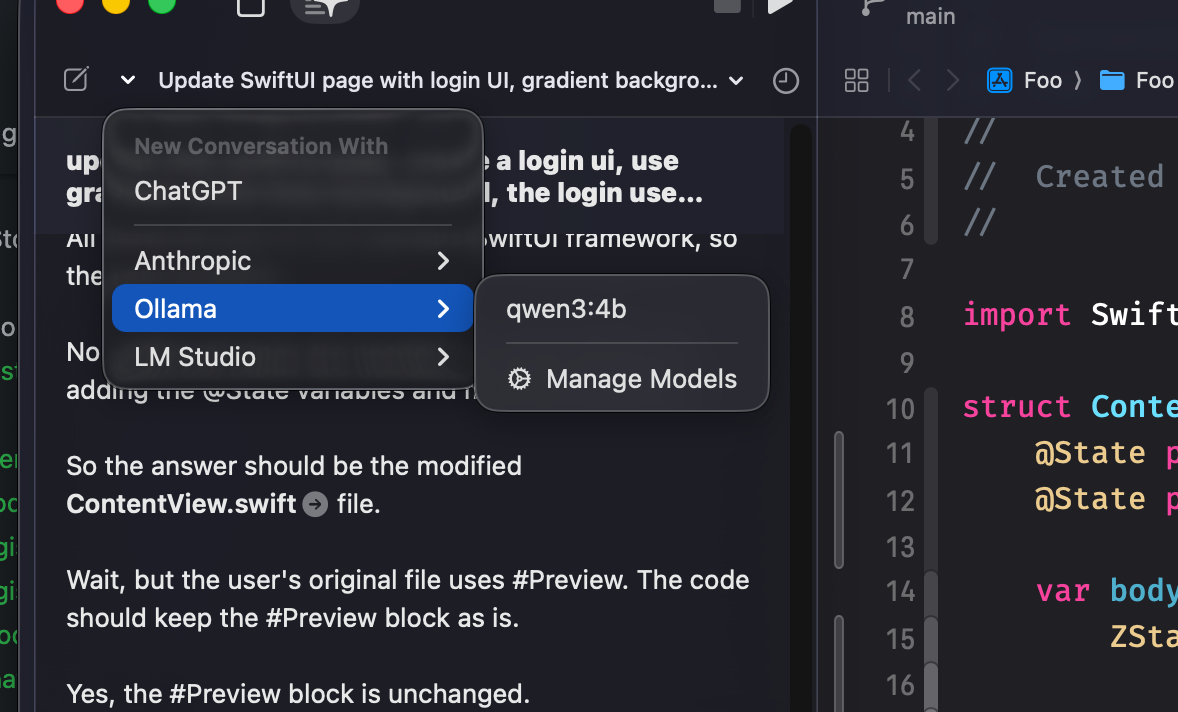1178x712 pixels.
Task: Open the conversation title dropdown
Action: tap(737, 80)
